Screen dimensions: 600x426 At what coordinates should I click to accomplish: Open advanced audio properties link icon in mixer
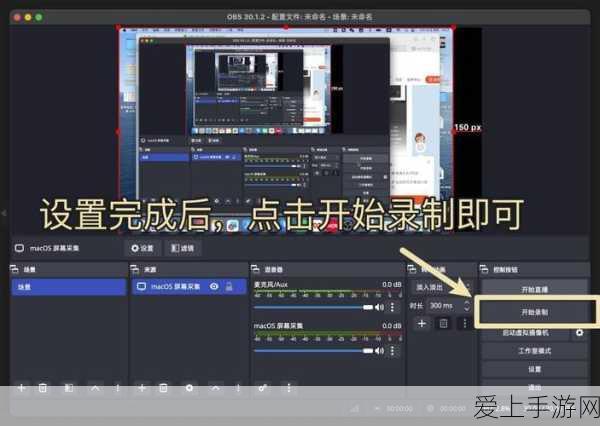pos(262,388)
